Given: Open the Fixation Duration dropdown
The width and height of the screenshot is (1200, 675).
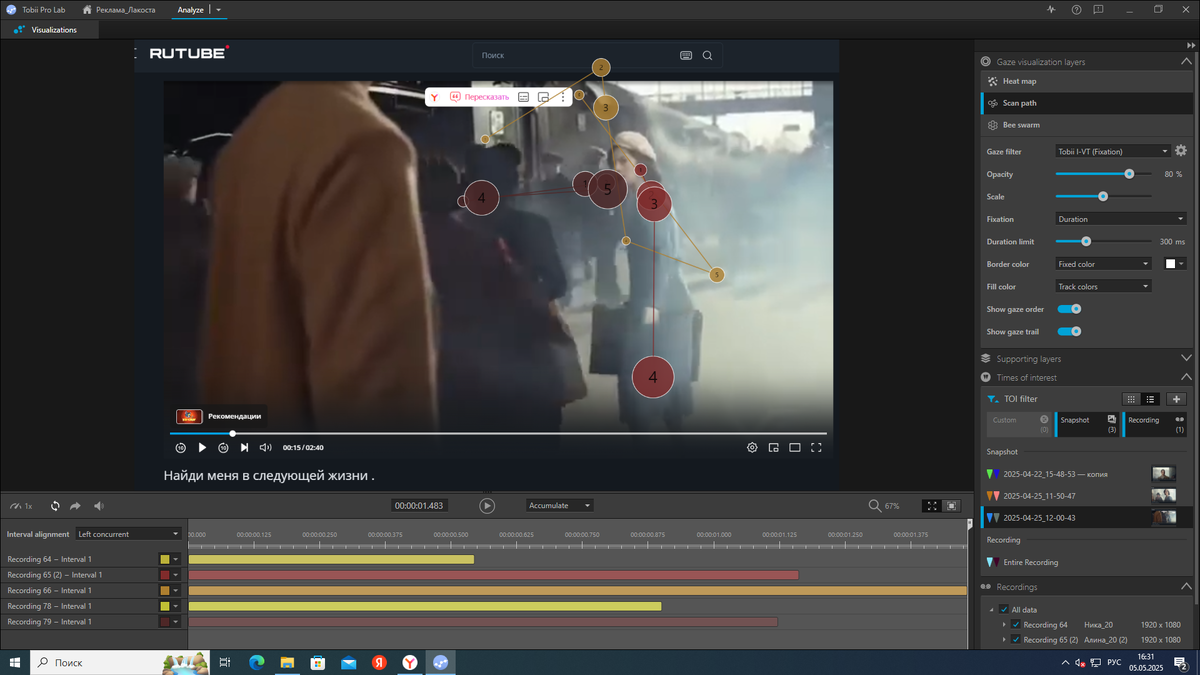Looking at the screenshot, I should coord(1121,219).
